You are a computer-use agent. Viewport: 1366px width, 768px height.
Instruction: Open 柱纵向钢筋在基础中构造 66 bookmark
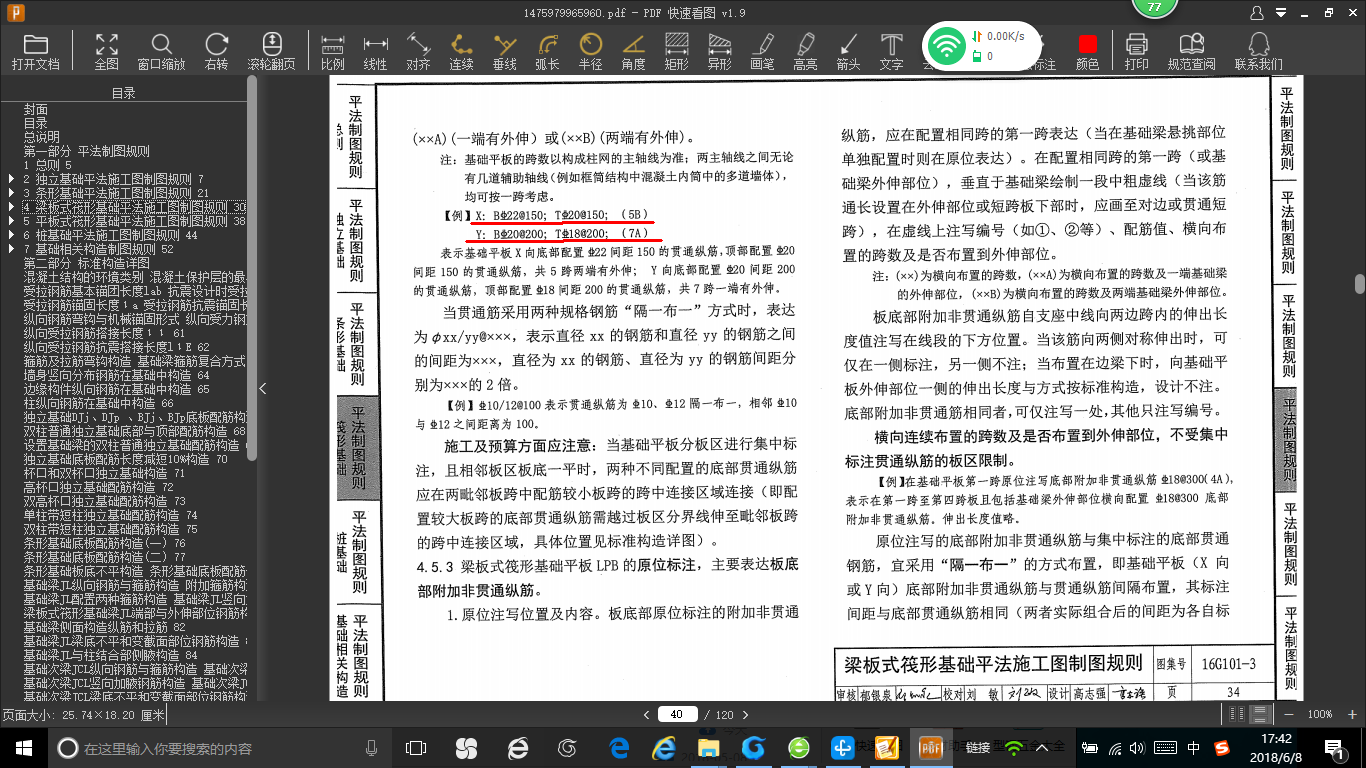[98, 403]
